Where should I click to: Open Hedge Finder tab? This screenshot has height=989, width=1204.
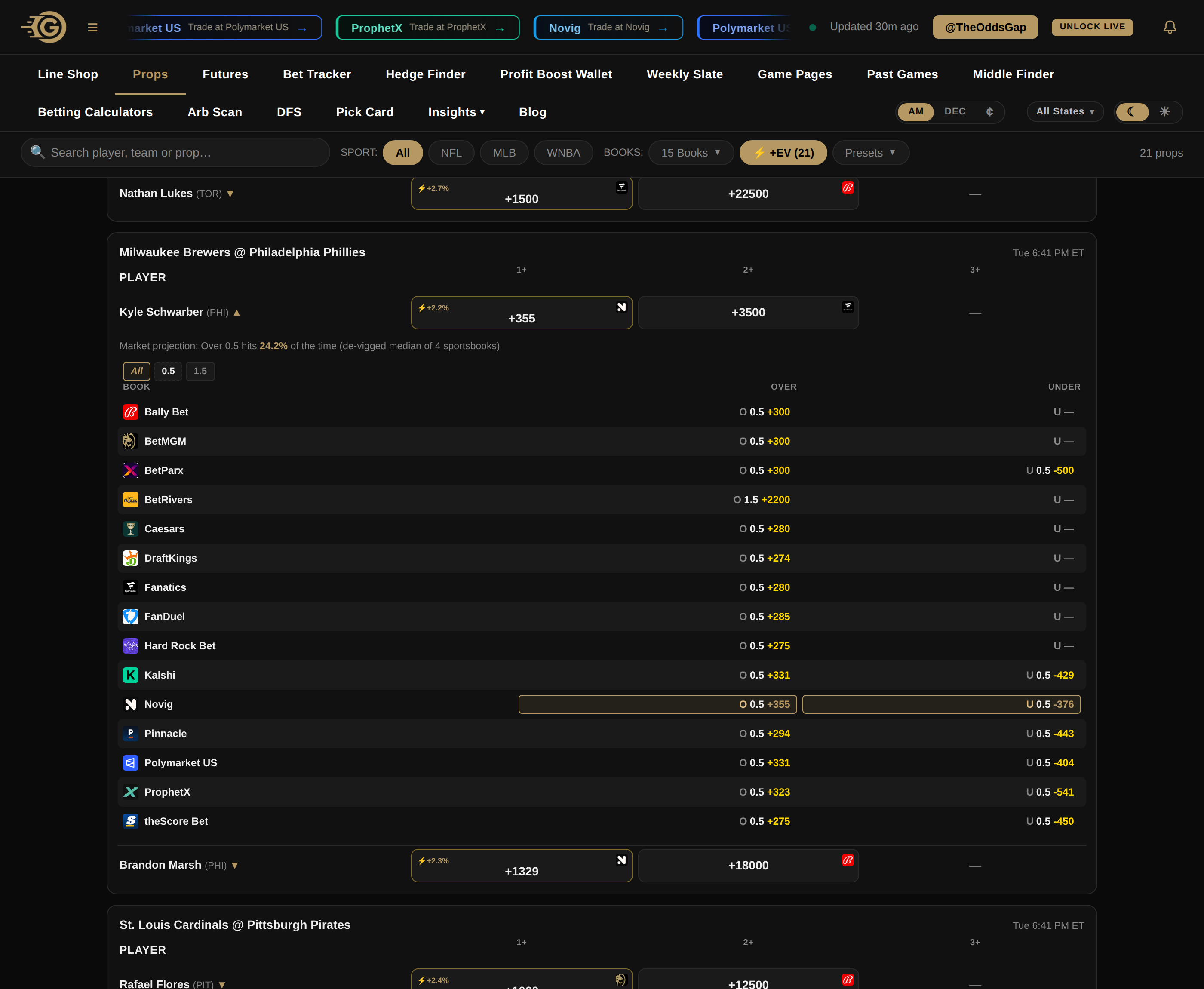pos(425,74)
